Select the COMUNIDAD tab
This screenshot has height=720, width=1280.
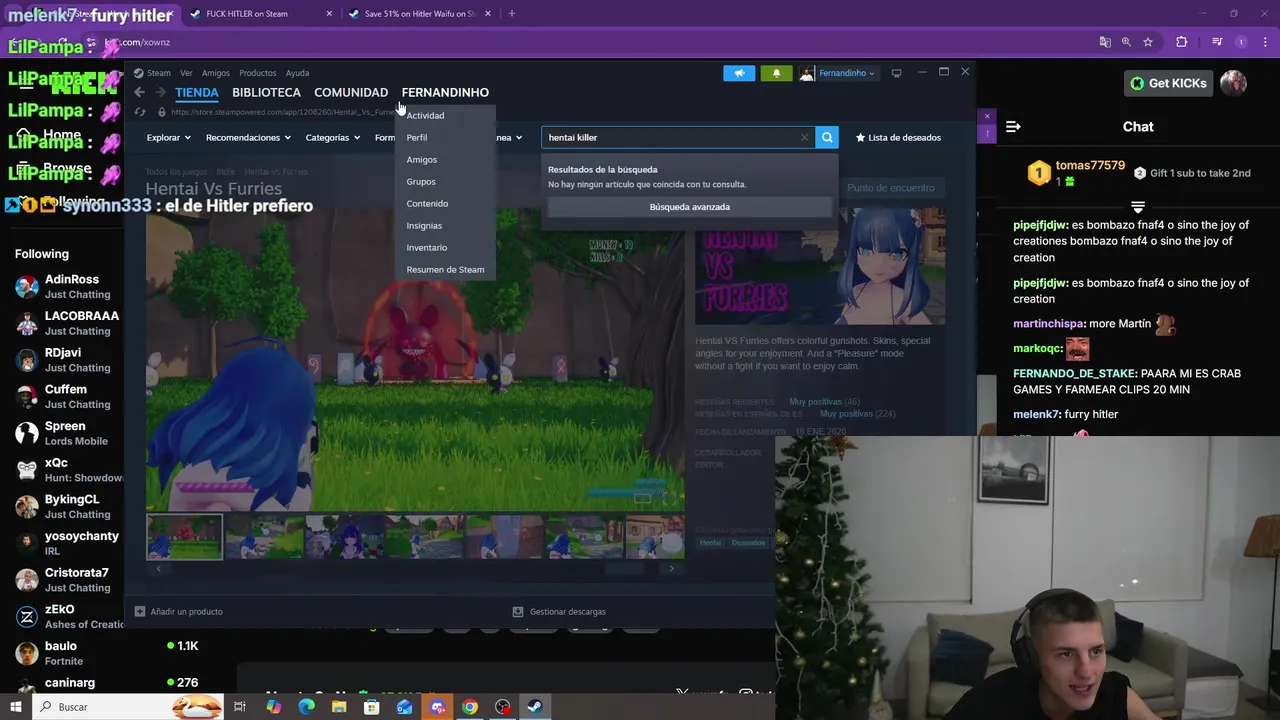tap(351, 92)
